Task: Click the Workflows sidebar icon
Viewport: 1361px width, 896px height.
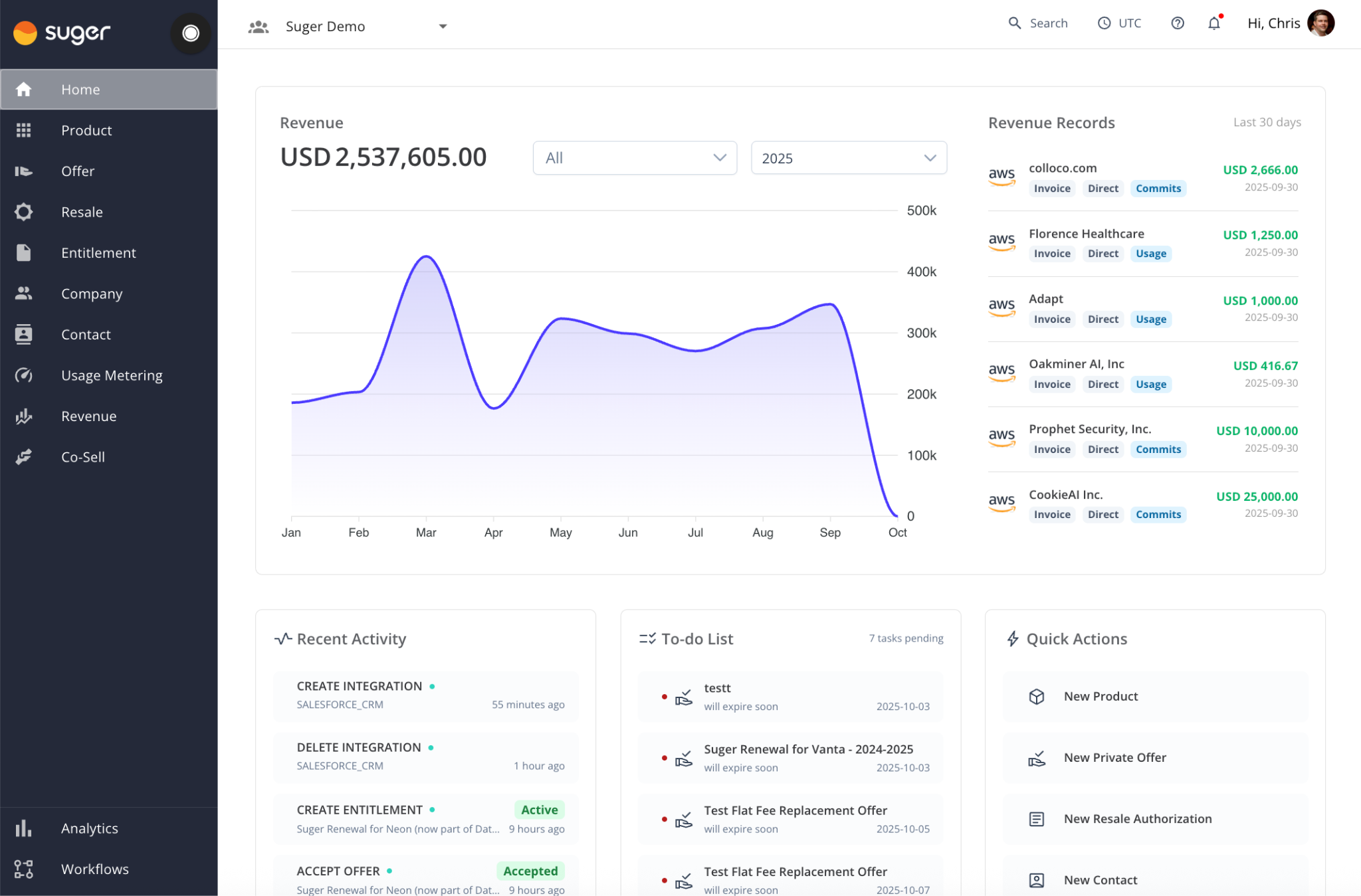Action: (x=24, y=869)
